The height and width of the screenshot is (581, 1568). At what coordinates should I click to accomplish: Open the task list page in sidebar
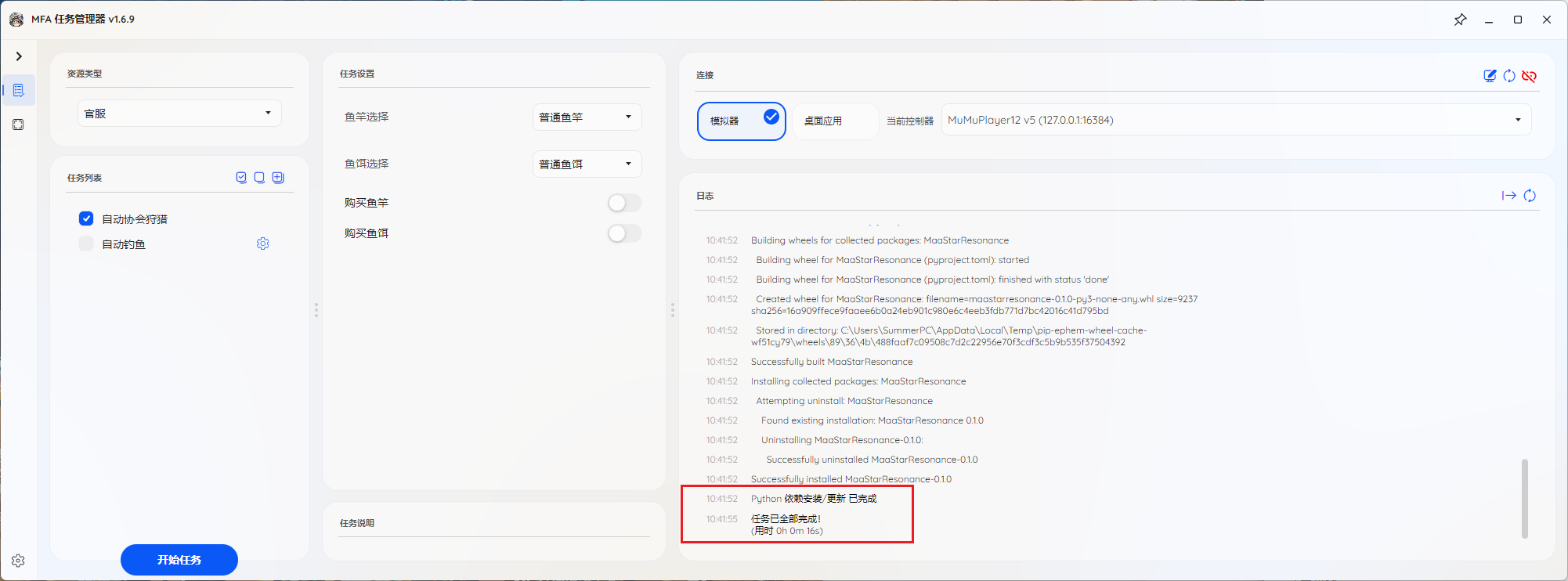[19, 91]
